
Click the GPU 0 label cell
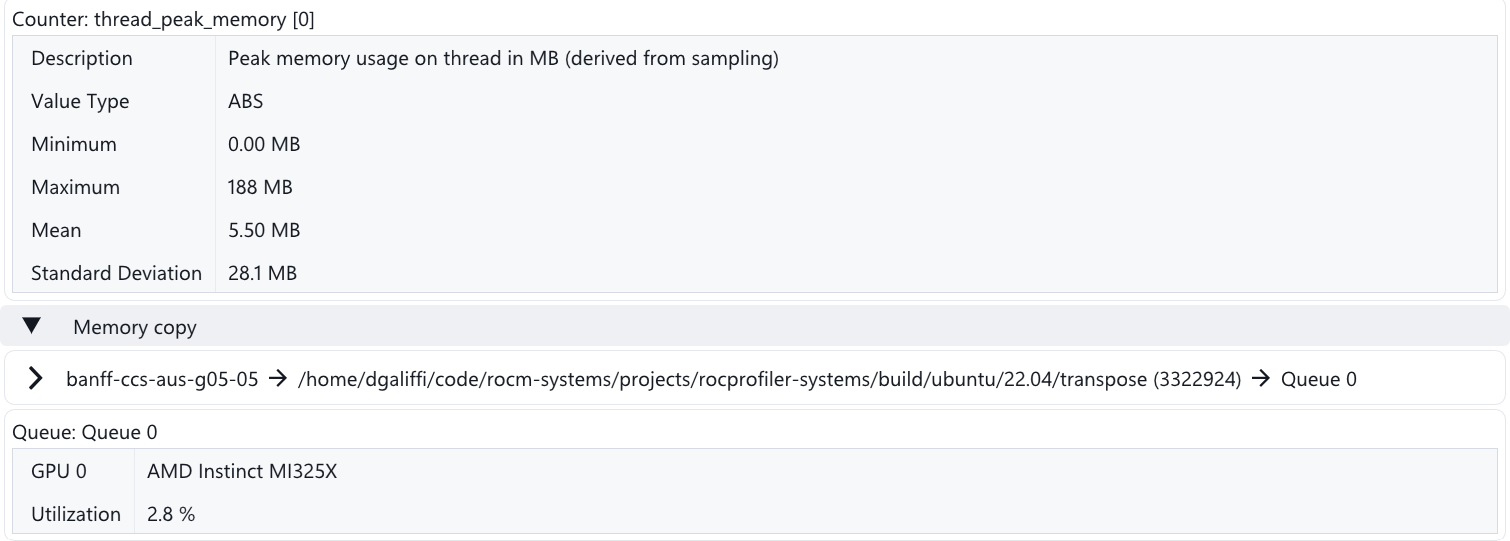click(x=56, y=472)
